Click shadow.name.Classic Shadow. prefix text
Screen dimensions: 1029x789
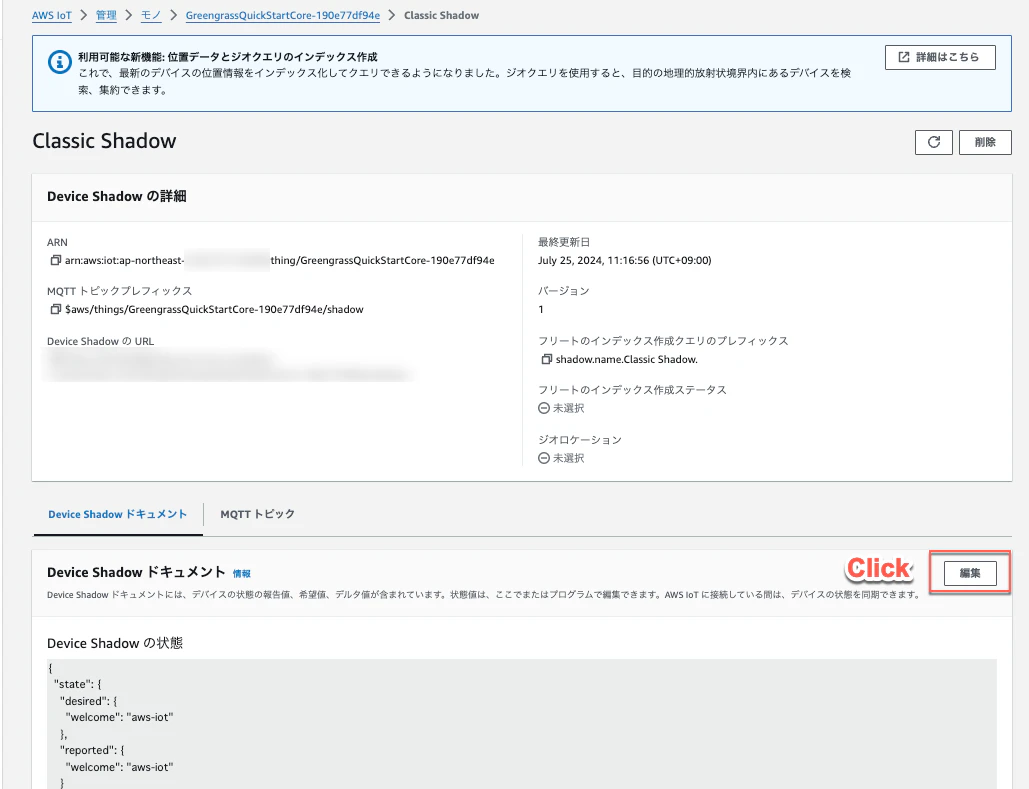[x=627, y=359]
